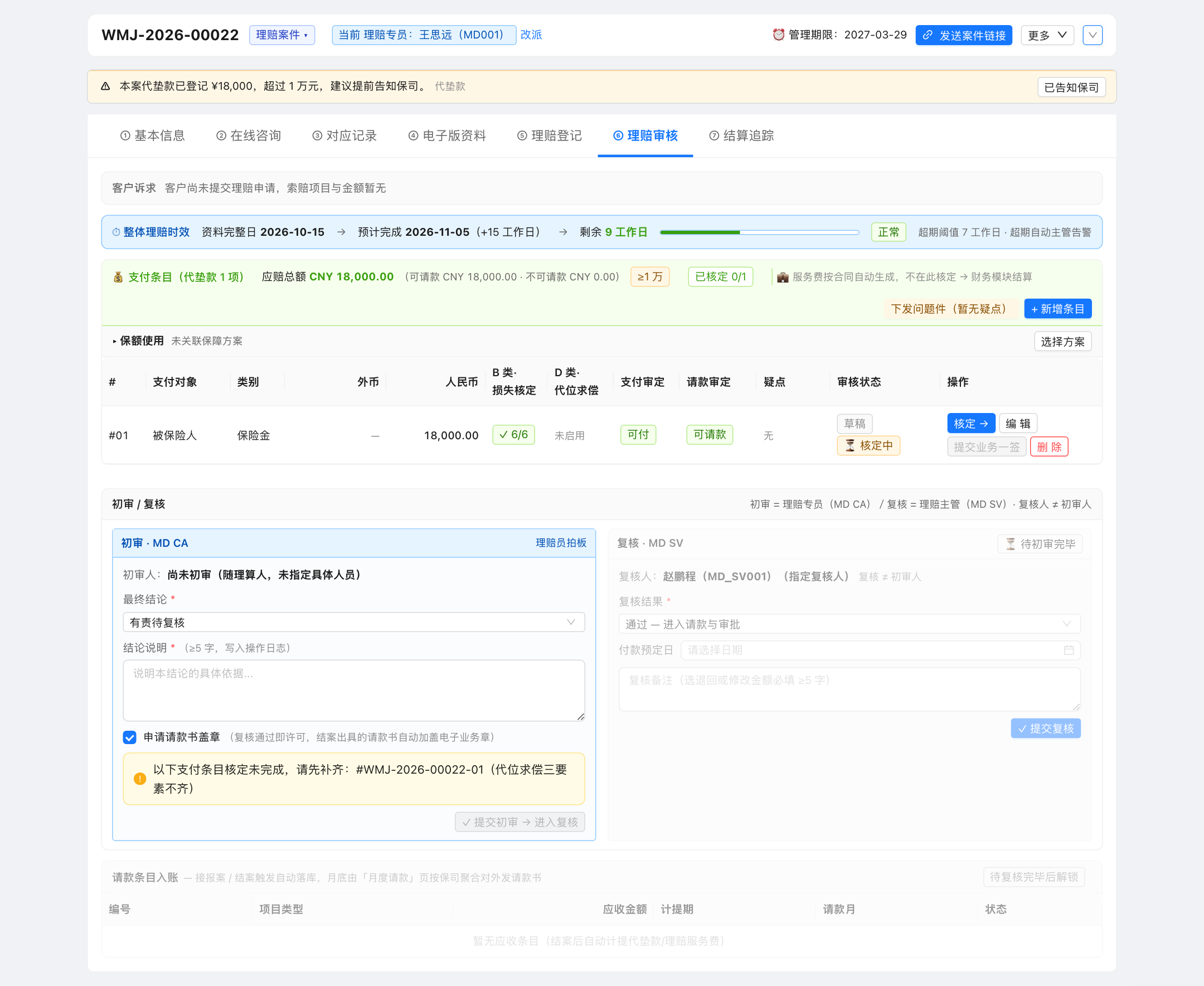Click the 待复核完毕后解锁 button
This screenshot has height=986, width=1204.
[x=1033, y=877]
